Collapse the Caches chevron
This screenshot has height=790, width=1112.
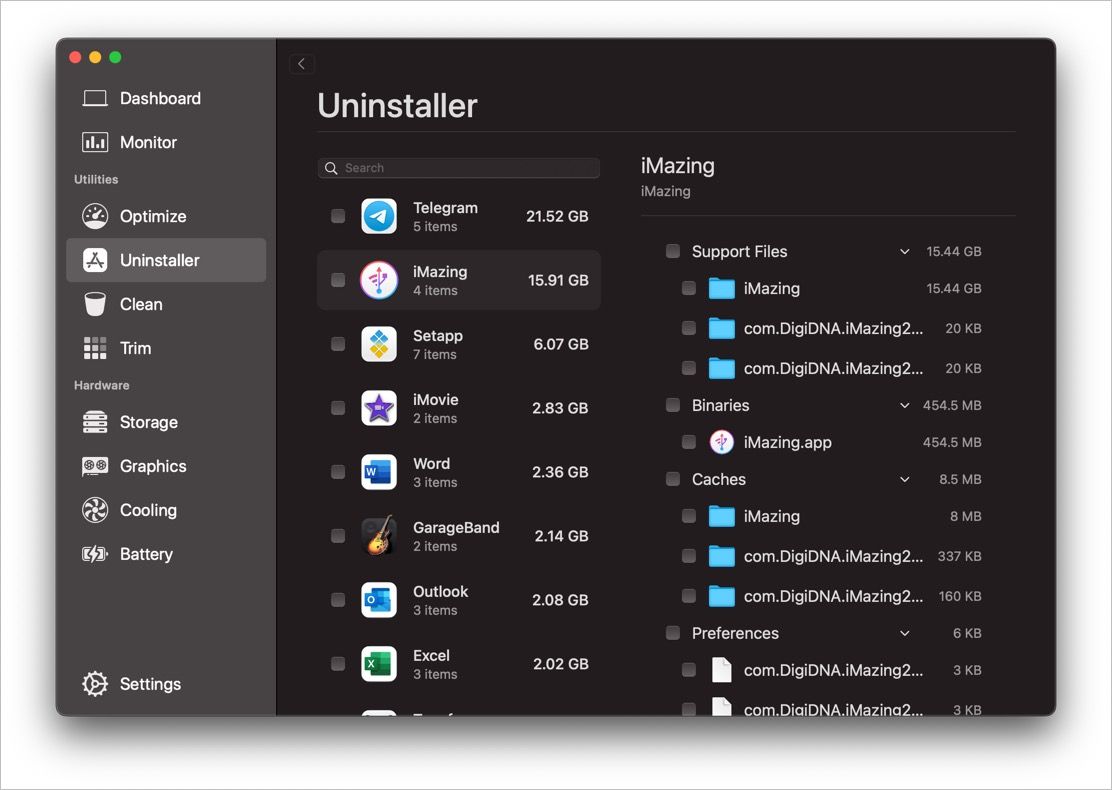coord(904,479)
